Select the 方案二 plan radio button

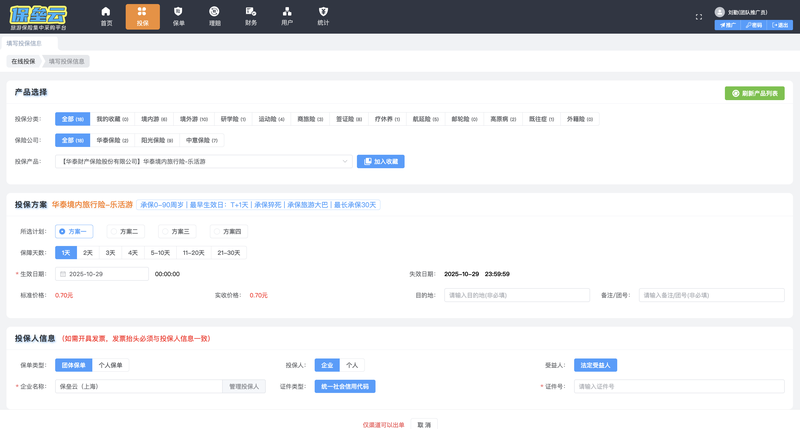coord(123,231)
